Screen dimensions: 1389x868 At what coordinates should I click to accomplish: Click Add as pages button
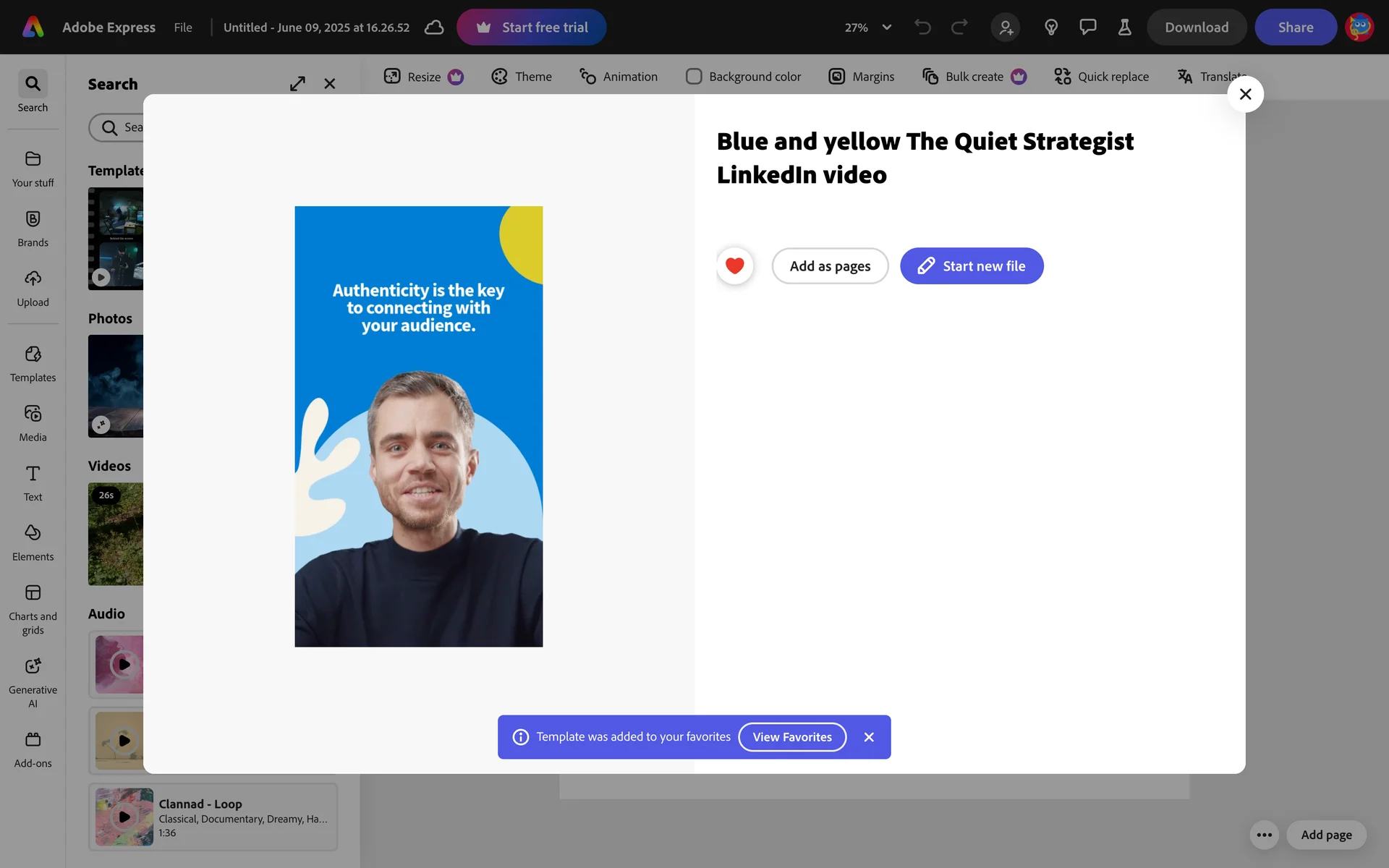coord(830,266)
